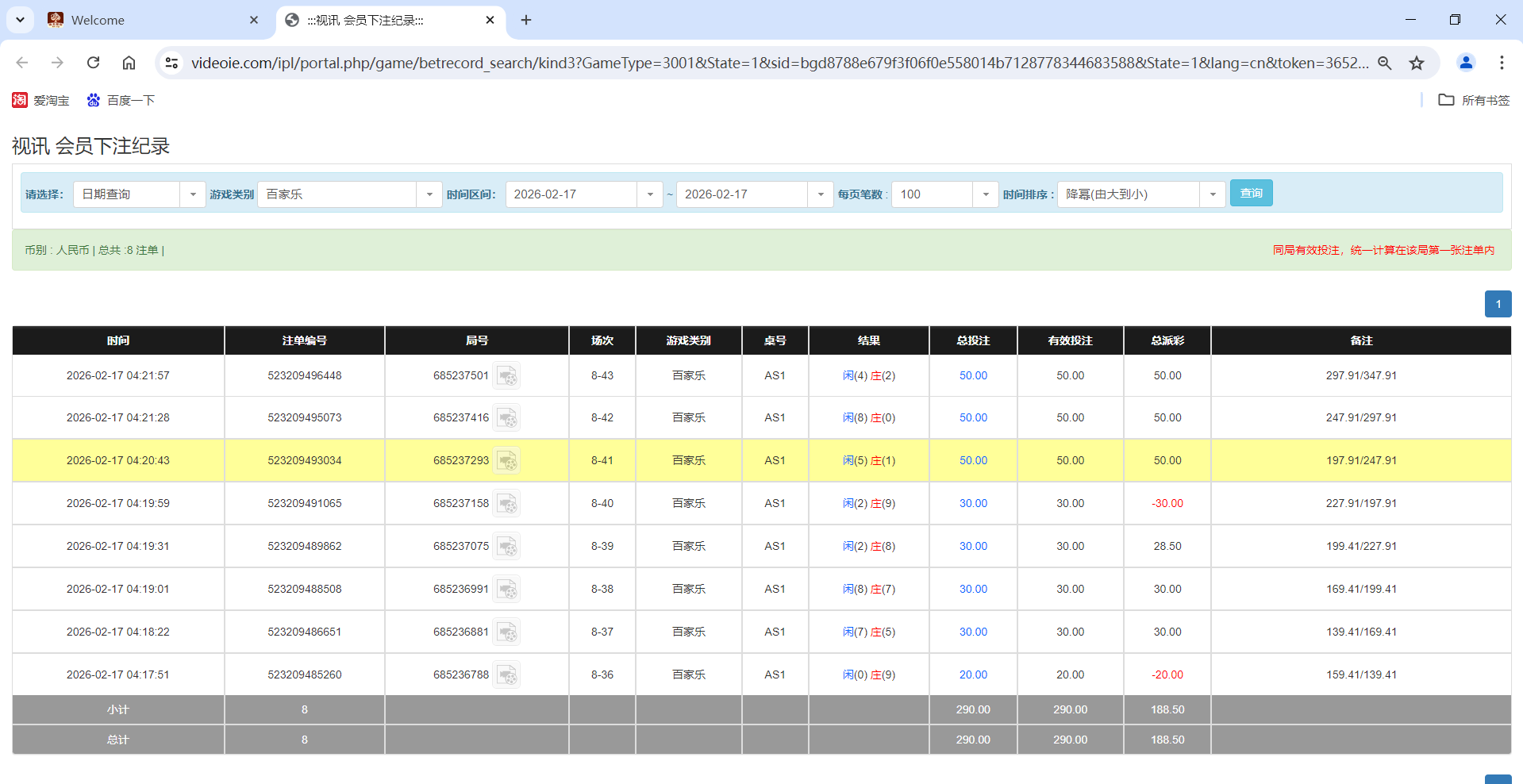Image resolution: width=1523 pixels, height=784 pixels.
Task: Open the browser profile avatar icon
Action: 1465,63
